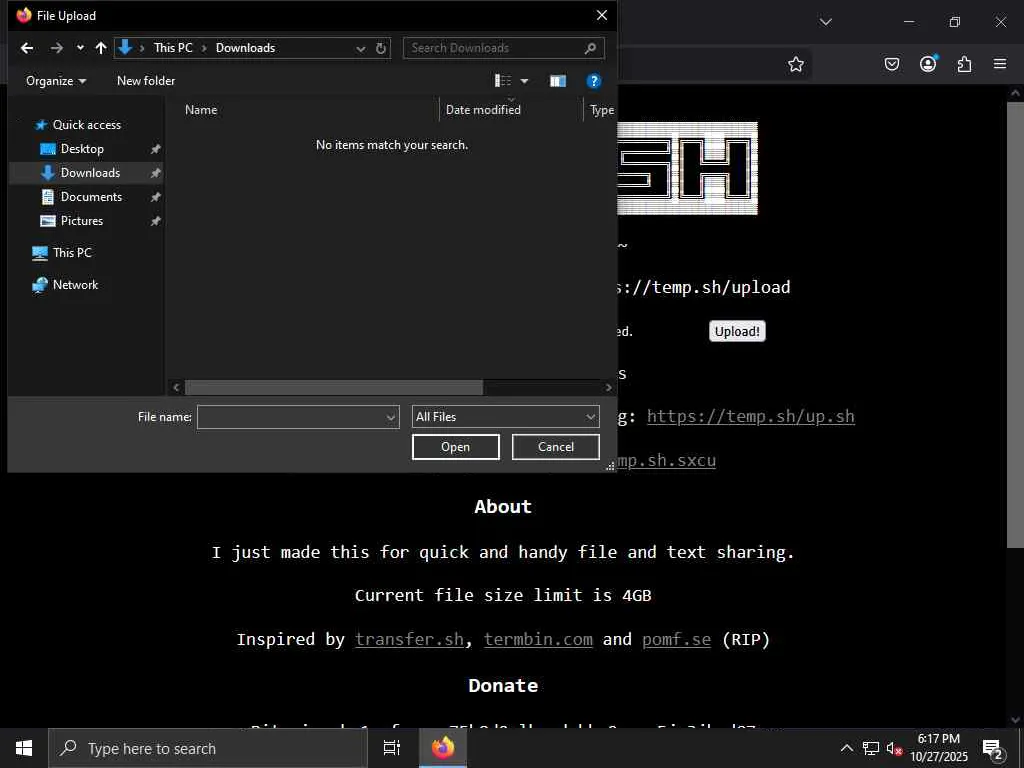Image resolution: width=1024 pixels, height=768 pixels.
Task: Click the file list scroll-right arrow
Action: [x=608, y=387]
